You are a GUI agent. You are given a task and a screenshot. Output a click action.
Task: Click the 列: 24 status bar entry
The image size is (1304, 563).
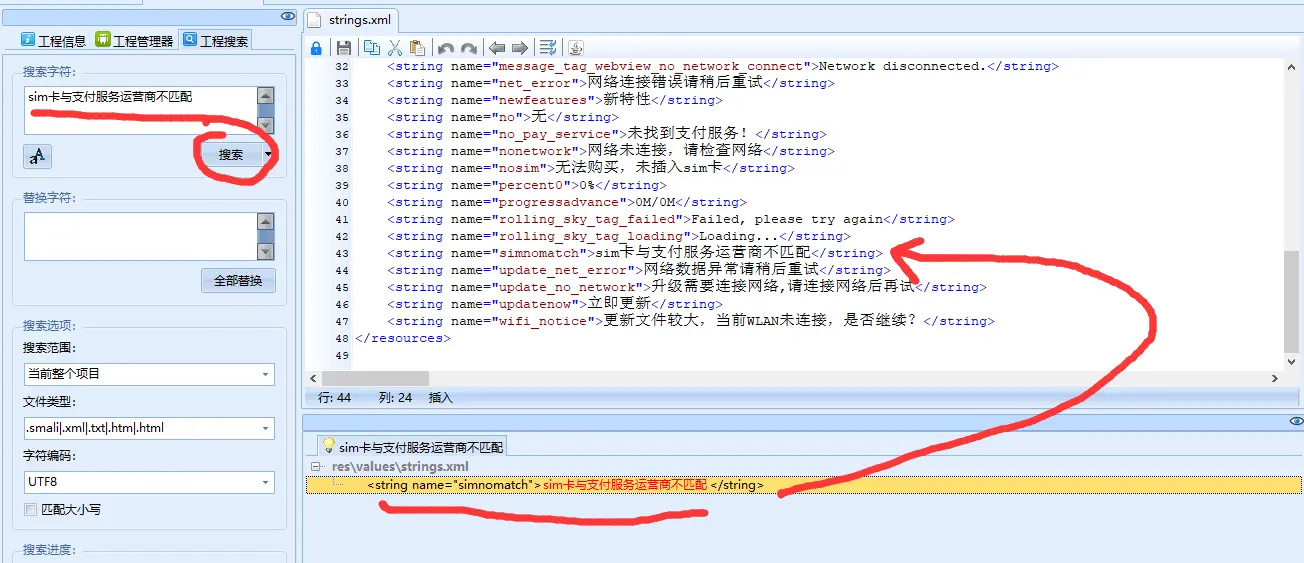(396, 398)
